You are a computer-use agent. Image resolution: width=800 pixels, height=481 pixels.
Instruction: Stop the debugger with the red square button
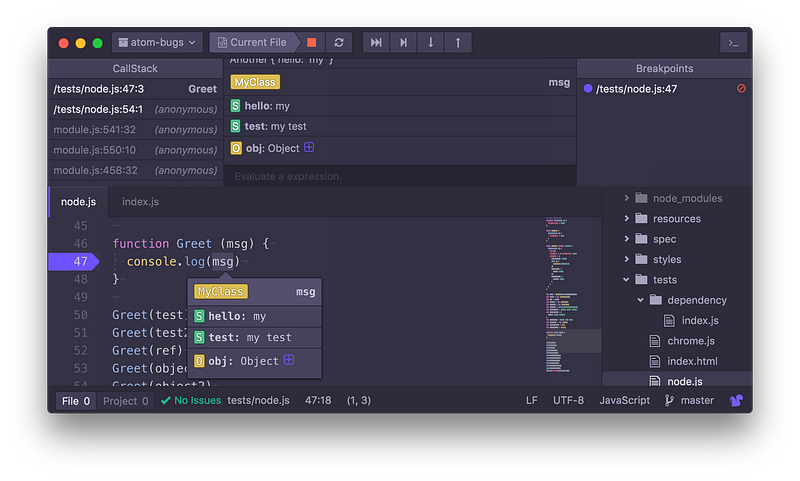tap(312, 43)
